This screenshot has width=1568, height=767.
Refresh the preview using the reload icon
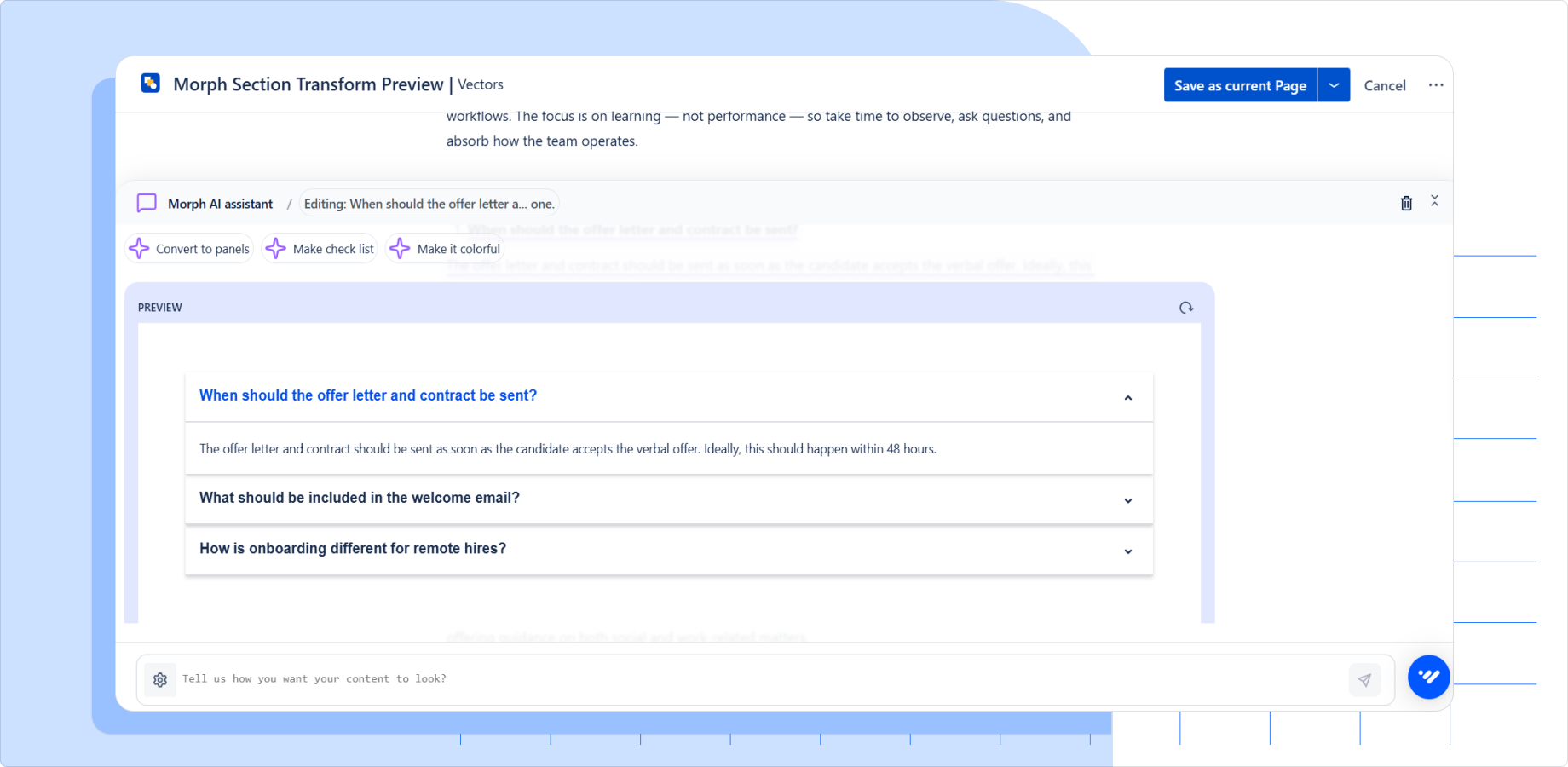1186,307
